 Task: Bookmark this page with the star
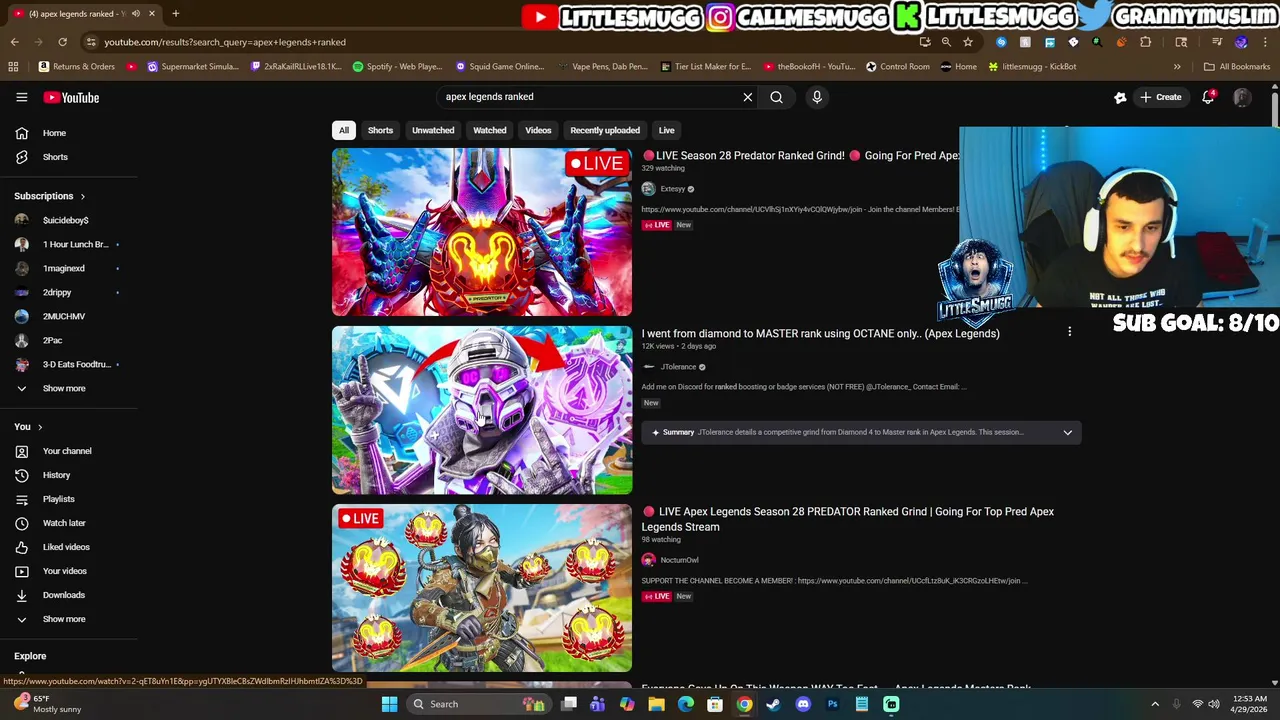(968, 42)
